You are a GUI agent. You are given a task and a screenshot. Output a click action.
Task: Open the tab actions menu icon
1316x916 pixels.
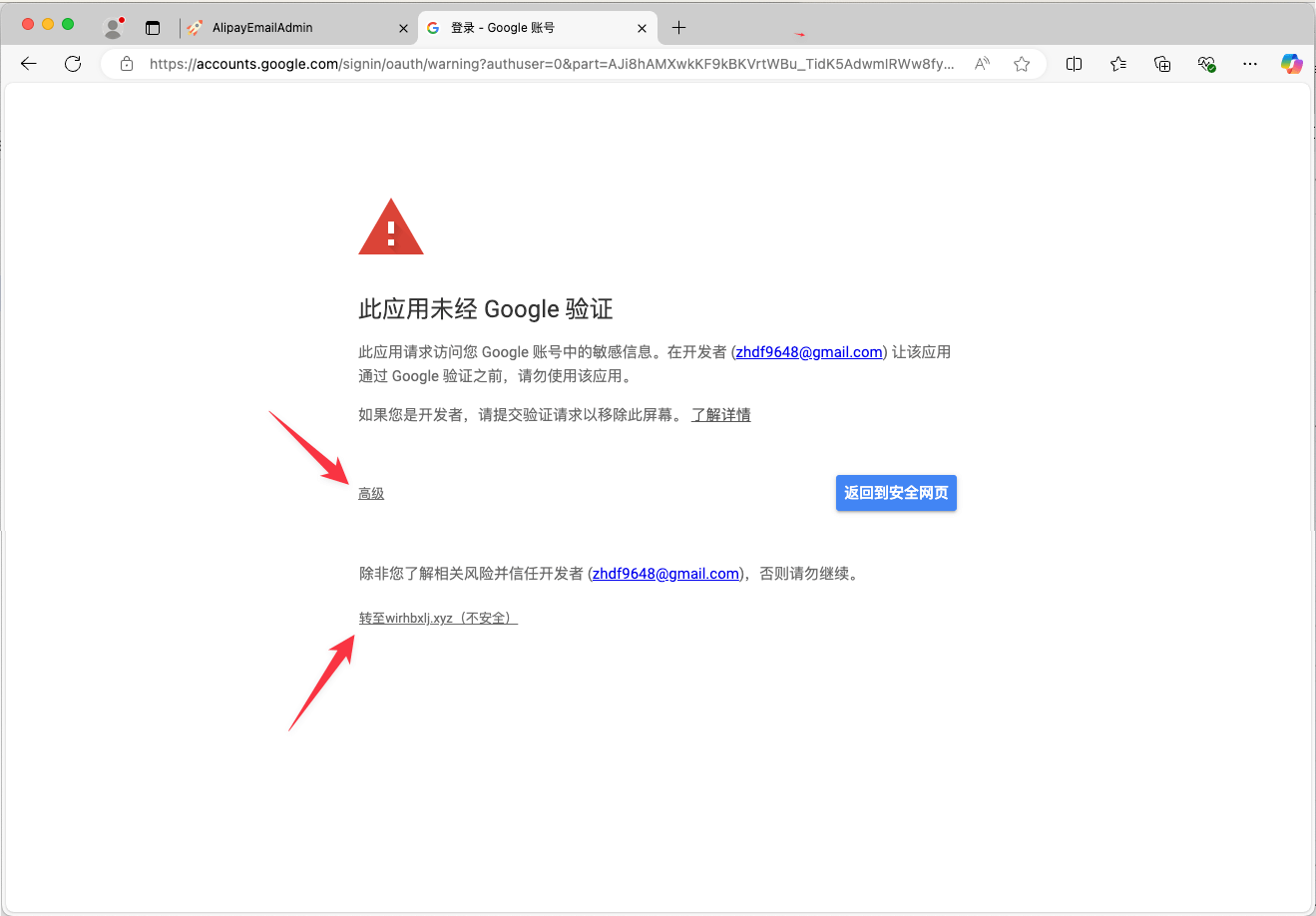tap(153, 28)
